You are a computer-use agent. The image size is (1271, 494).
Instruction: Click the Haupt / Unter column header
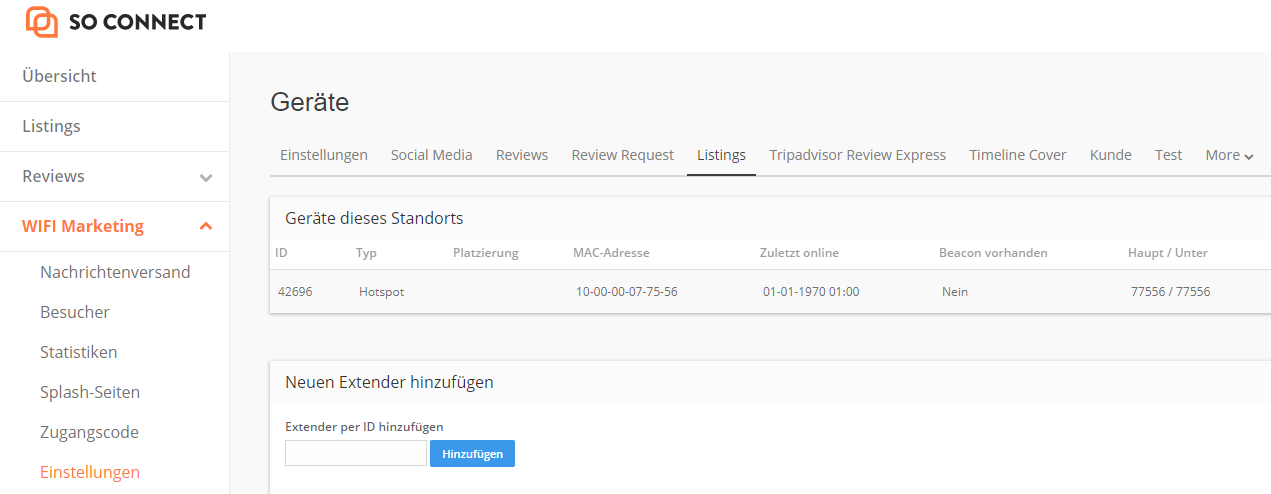pos(1168,252)
